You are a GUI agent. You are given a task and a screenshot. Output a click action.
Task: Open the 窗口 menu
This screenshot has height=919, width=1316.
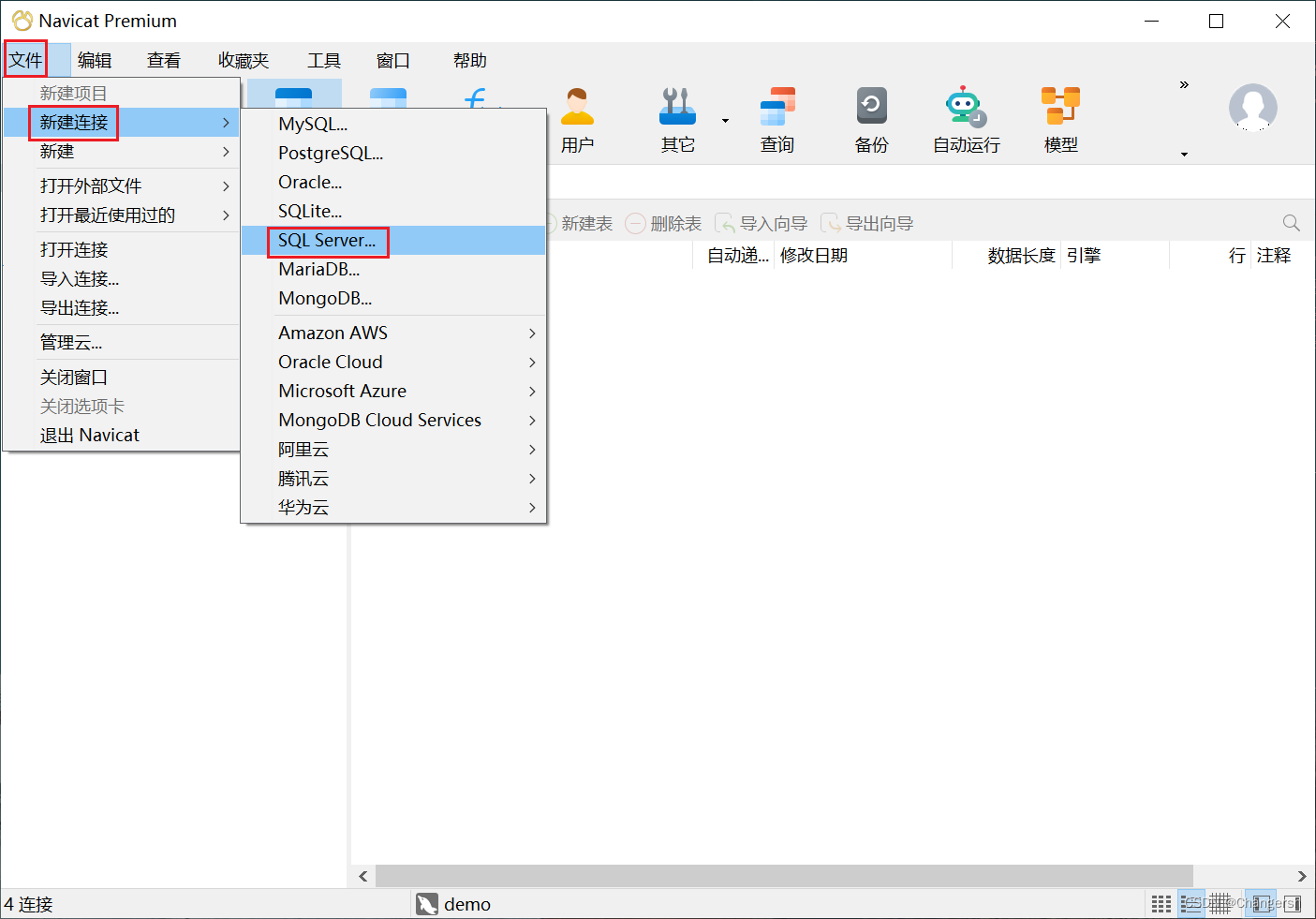point(393,60)
